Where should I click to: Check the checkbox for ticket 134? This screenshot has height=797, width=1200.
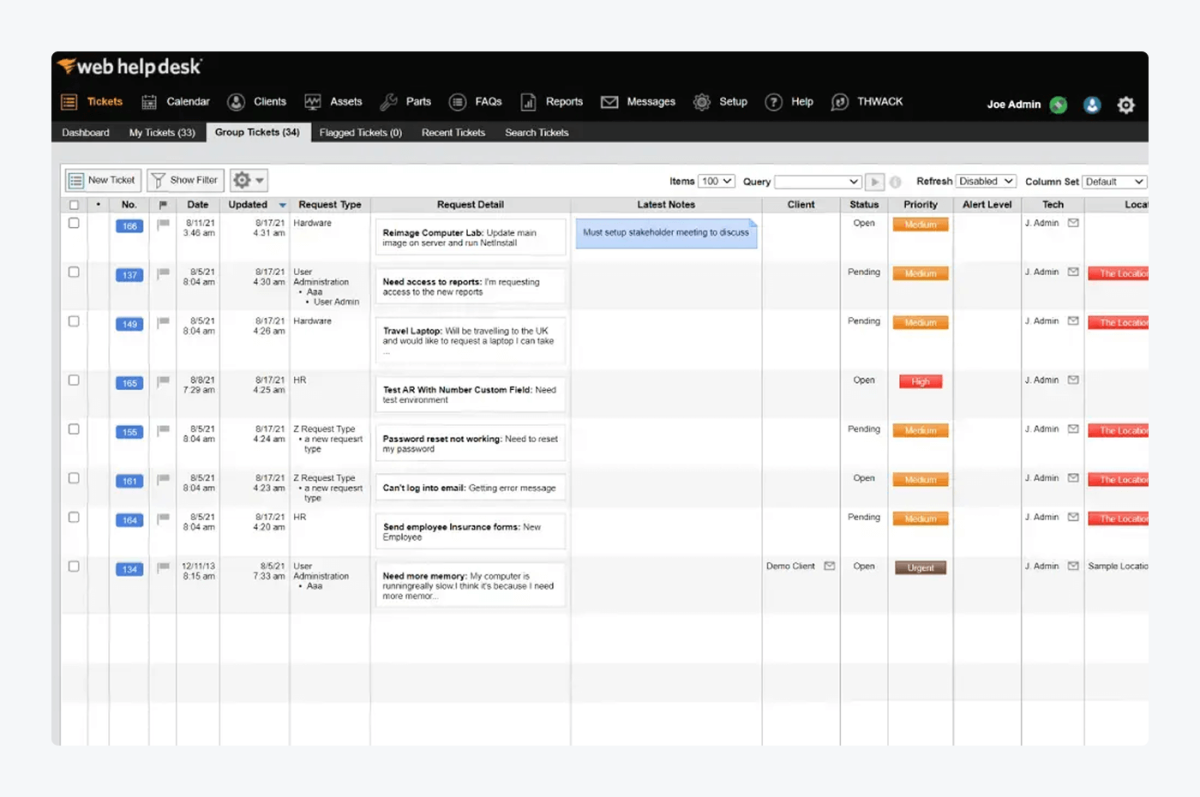click(74, 566)
